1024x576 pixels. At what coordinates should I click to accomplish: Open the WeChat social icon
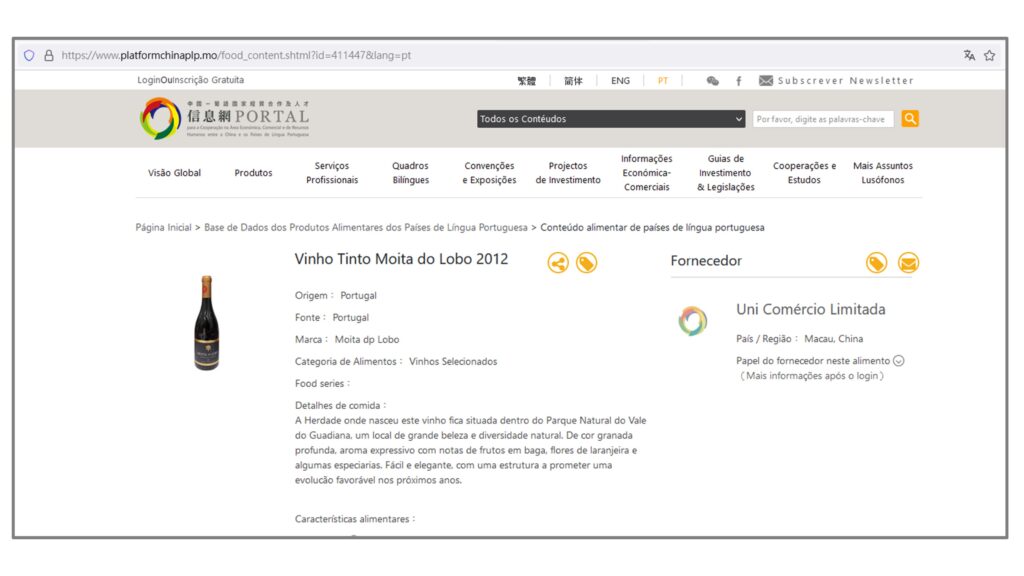click(x=712, y=81)
